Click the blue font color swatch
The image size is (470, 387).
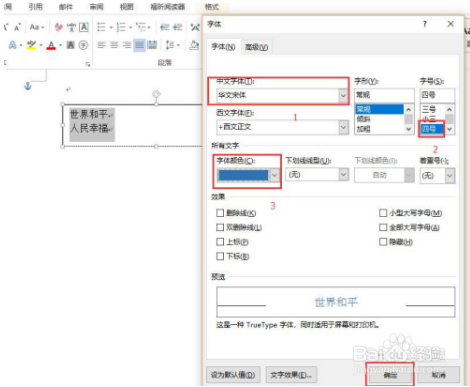243,175
